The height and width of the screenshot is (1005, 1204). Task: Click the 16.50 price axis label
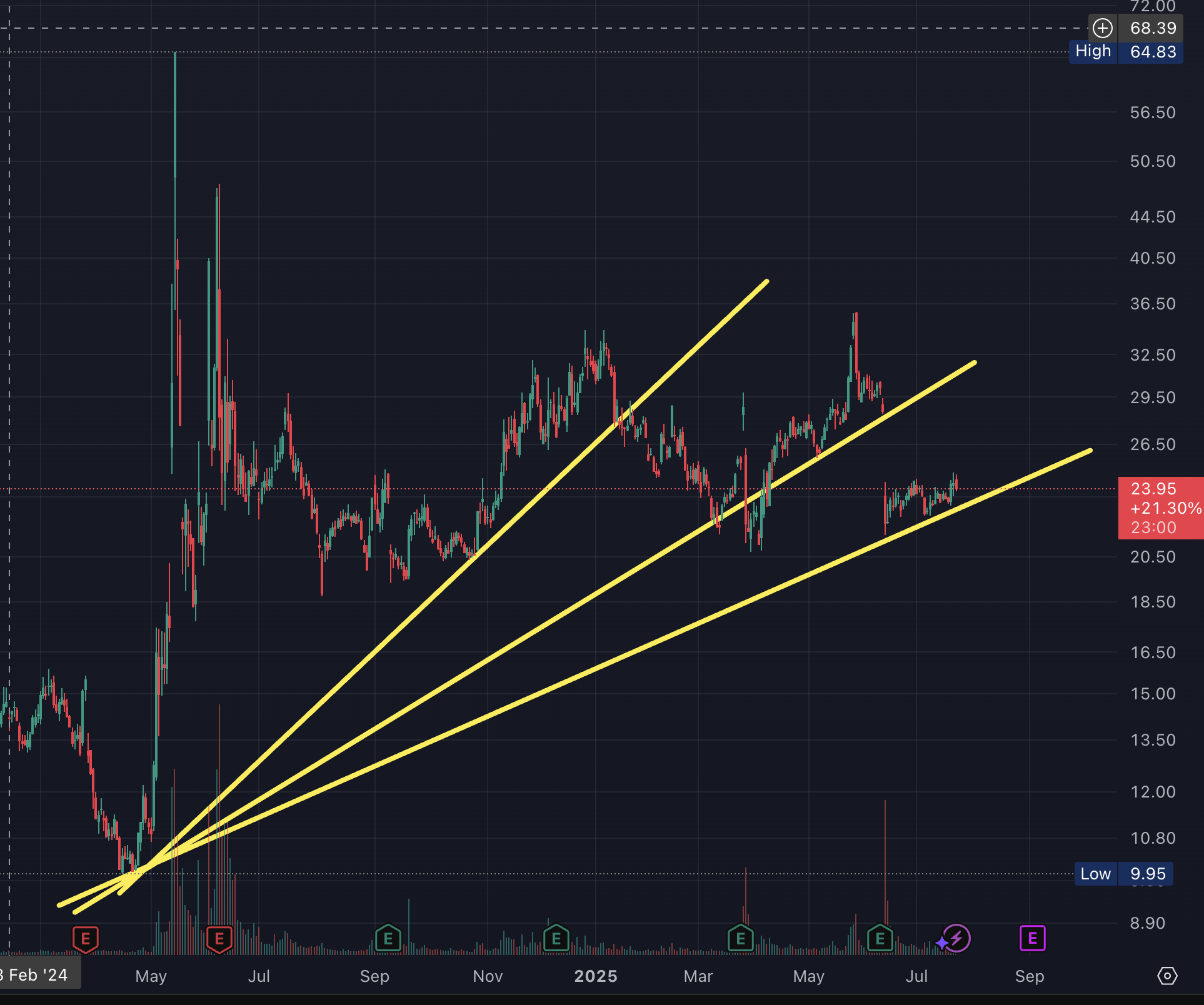pyautogui.click(x=1153, y=652)
